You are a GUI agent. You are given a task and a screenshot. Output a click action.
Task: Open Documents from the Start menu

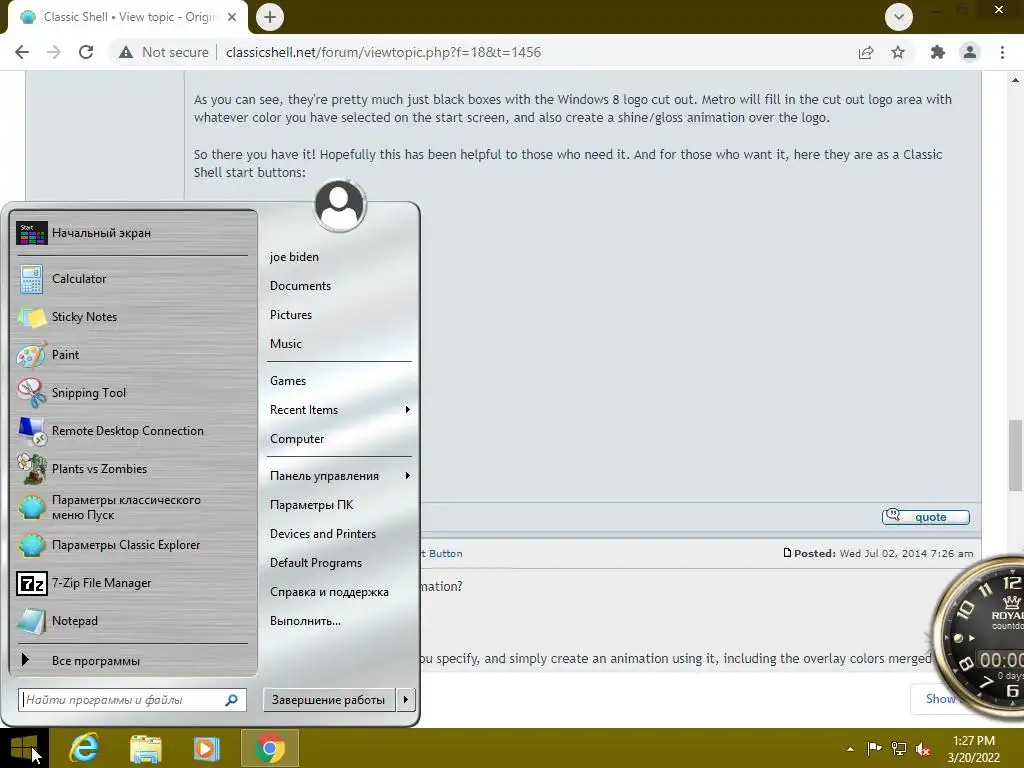[x=300, y=285]
